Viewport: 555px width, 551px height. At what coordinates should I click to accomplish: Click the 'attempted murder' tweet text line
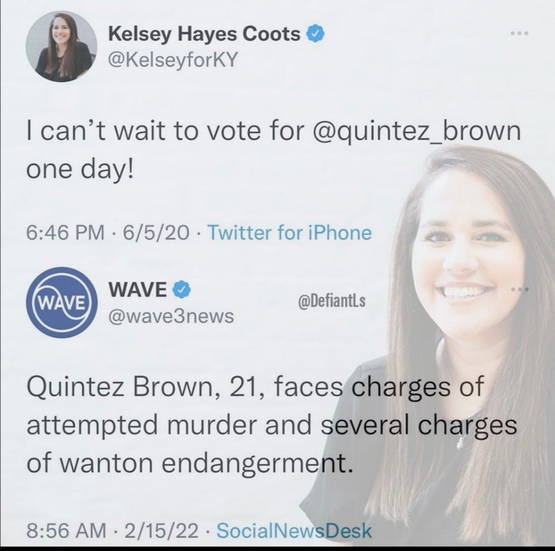pos(271,425)
